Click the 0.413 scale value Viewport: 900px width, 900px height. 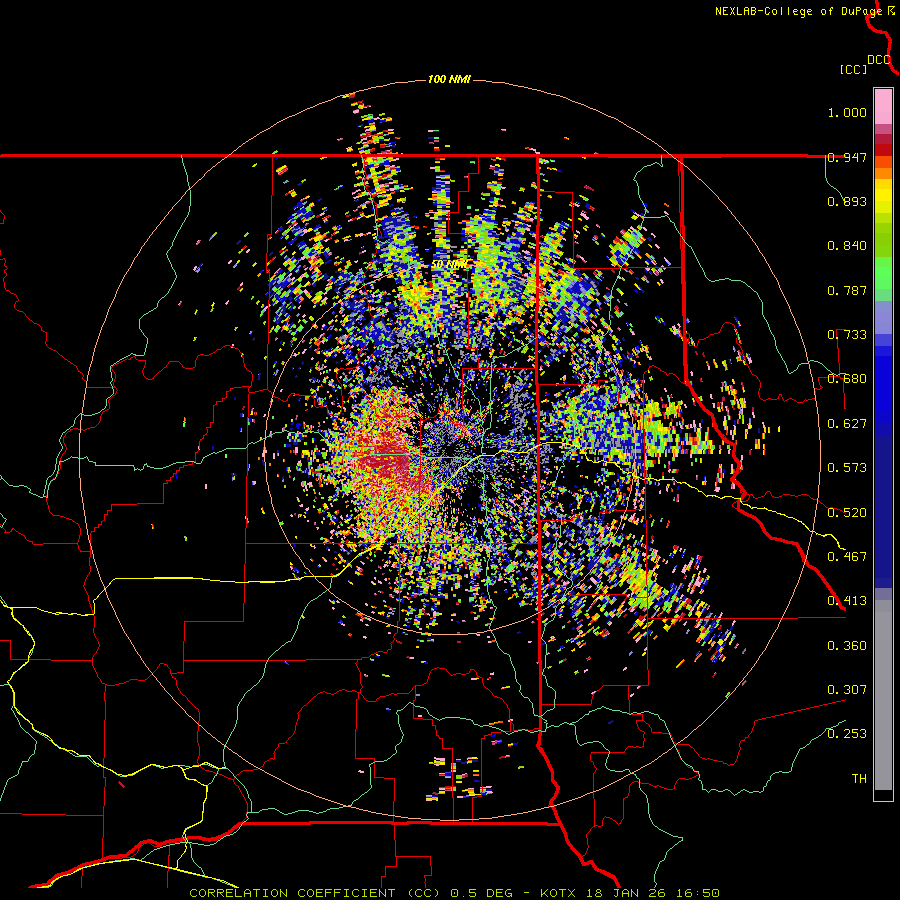[847, 601]
